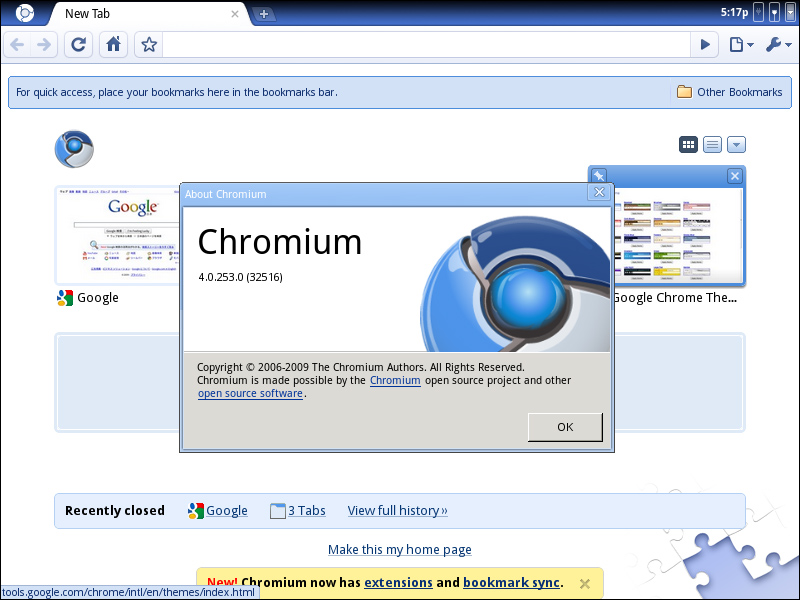800x600 pixels.
Task: Select the New Tab tab
Action: coord(120,14)
